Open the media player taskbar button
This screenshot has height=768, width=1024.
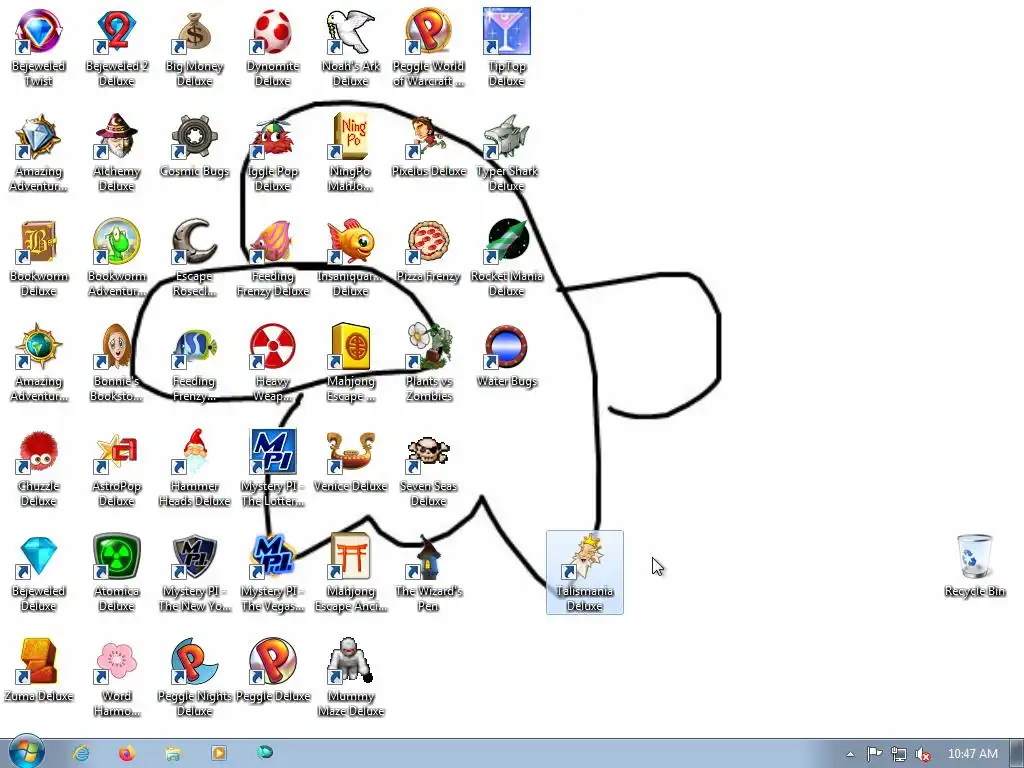[x=219, y=753]
